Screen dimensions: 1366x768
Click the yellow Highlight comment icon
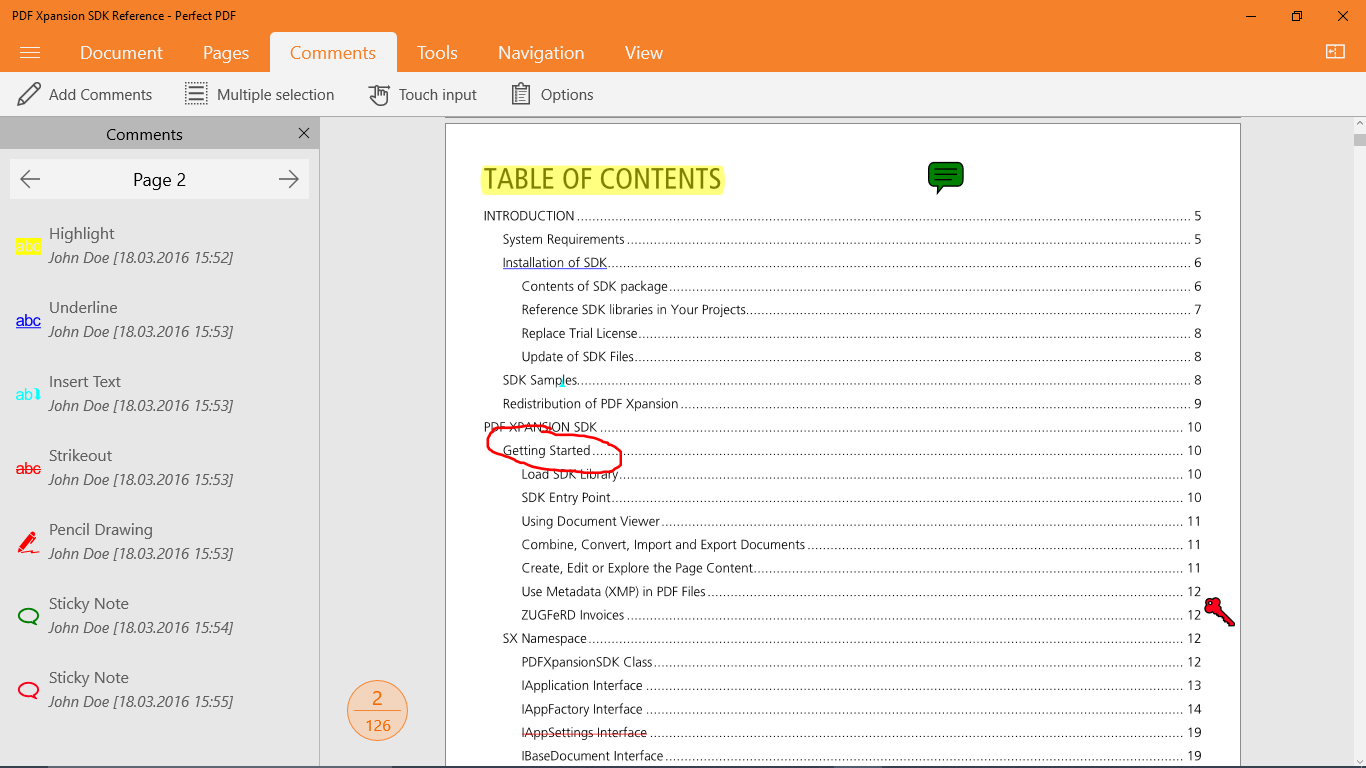(28, 246)
